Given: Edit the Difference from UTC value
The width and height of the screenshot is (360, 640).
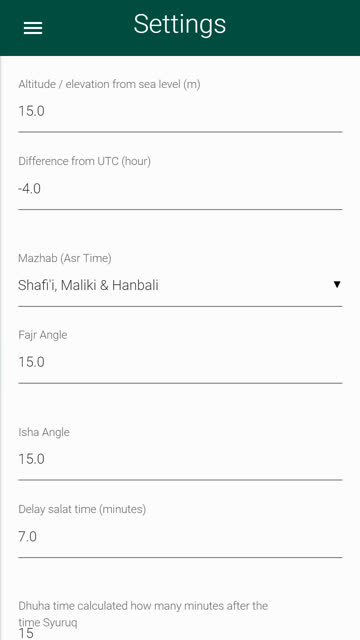Looking at the screenshot, I should [180, 189].
